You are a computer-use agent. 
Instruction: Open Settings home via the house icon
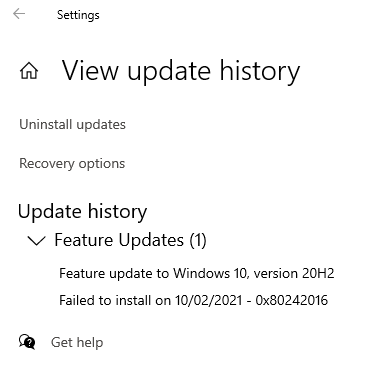coord(29,71)
